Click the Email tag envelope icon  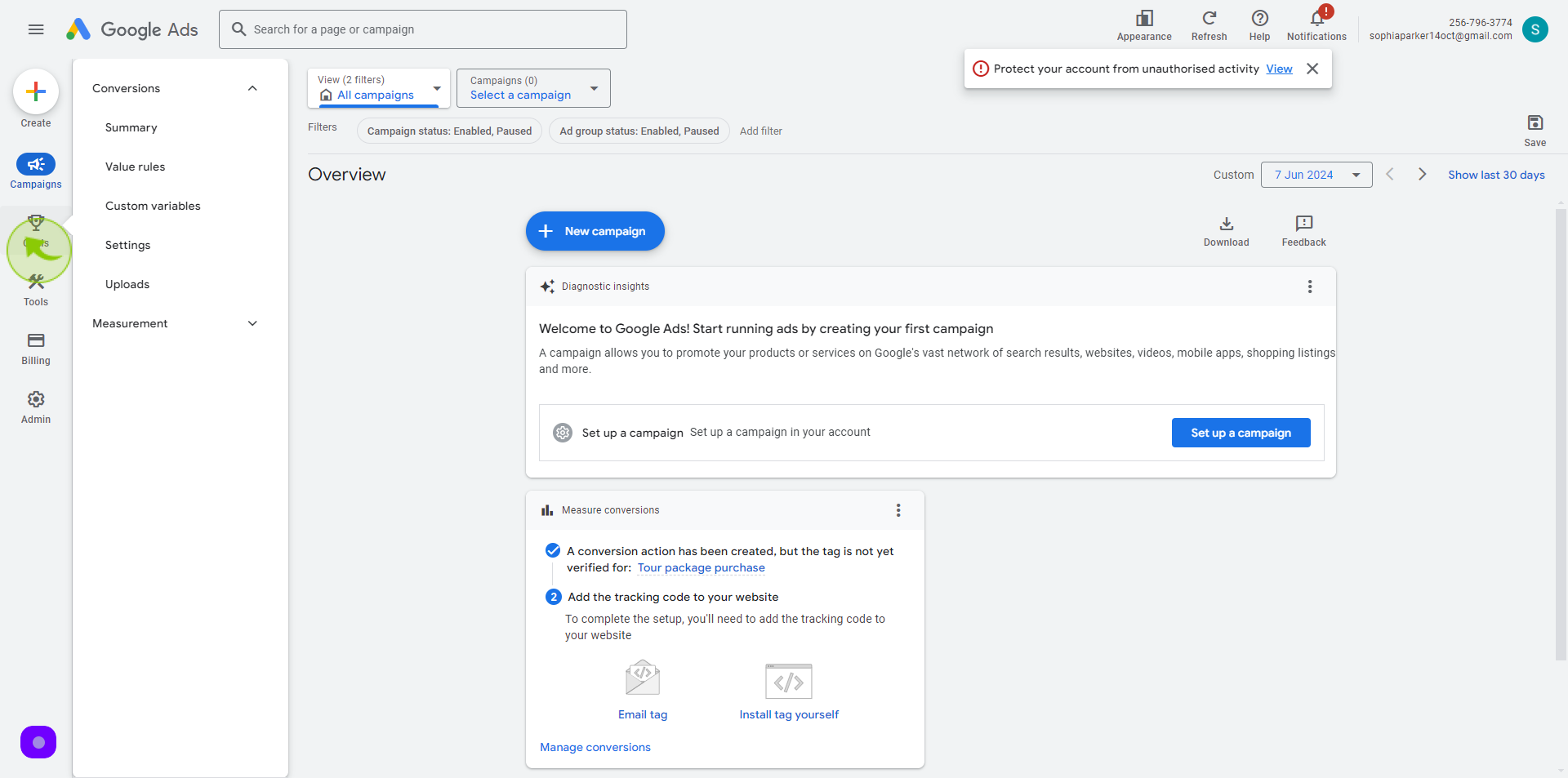[643, 678]
